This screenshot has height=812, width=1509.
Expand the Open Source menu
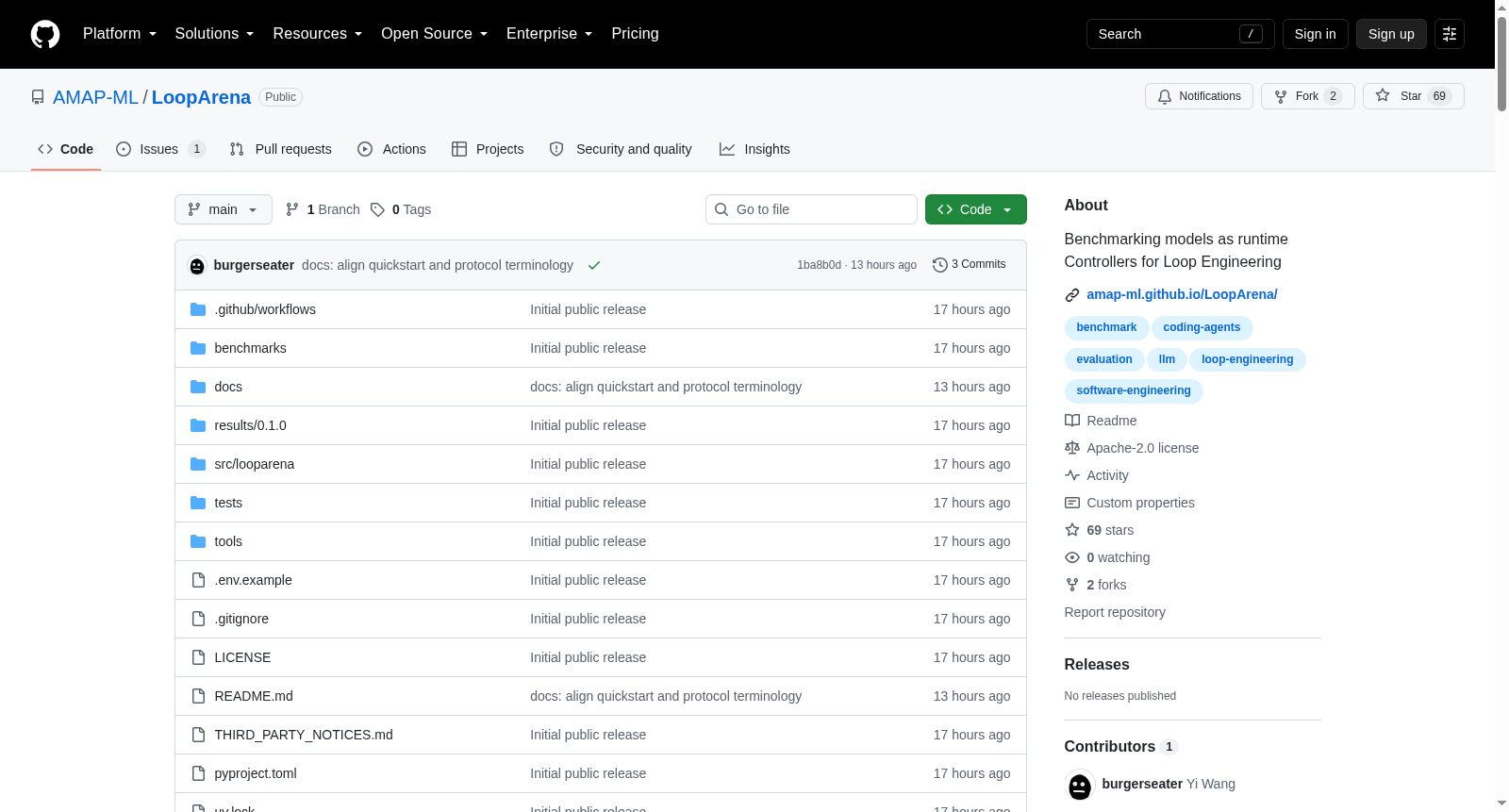pyautogui.click(x=434, y=34)
